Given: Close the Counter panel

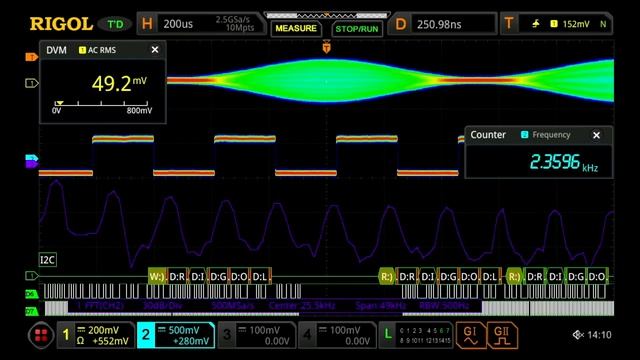Looking at the screenshot, I should pyautogui.click(x=596, y=135).
